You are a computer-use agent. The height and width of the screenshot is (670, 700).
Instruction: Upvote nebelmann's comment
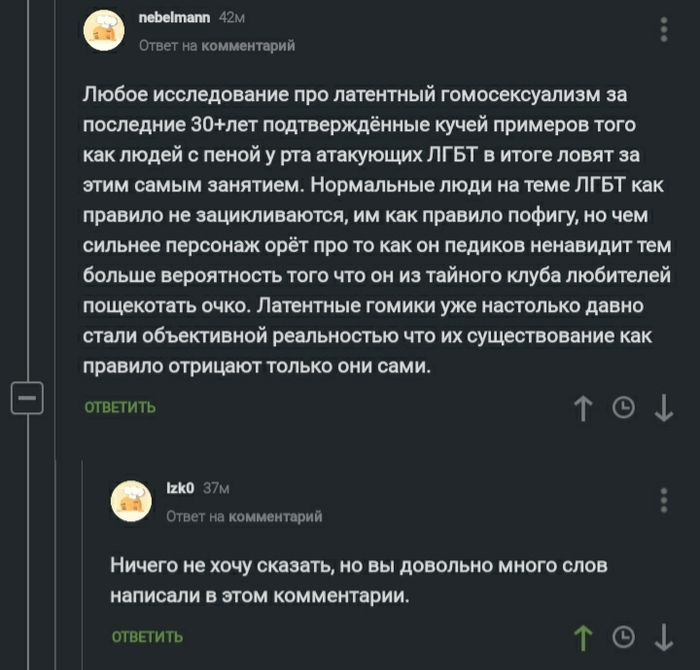point(585,407)
